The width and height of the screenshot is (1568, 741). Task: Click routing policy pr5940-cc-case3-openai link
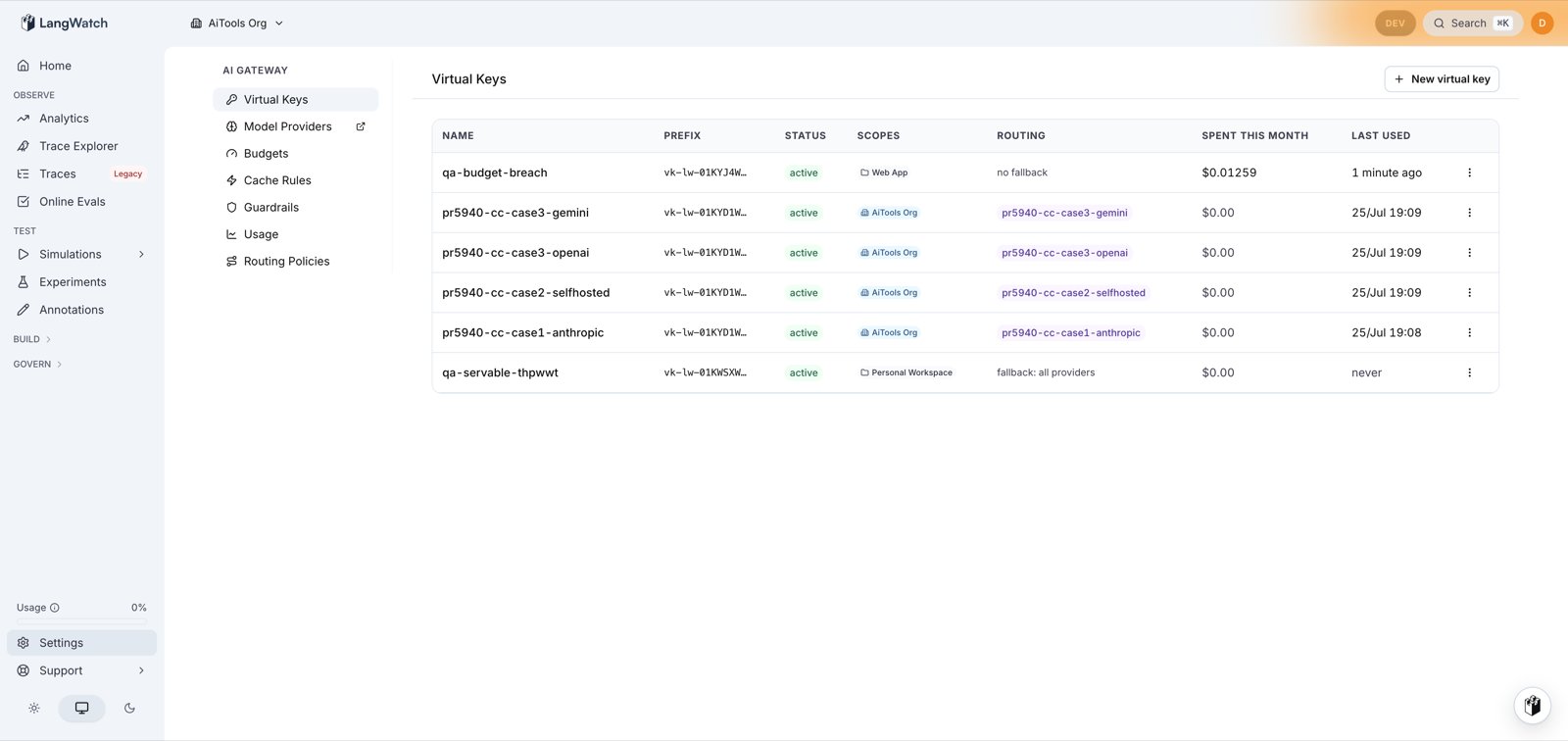[1064, 253]
